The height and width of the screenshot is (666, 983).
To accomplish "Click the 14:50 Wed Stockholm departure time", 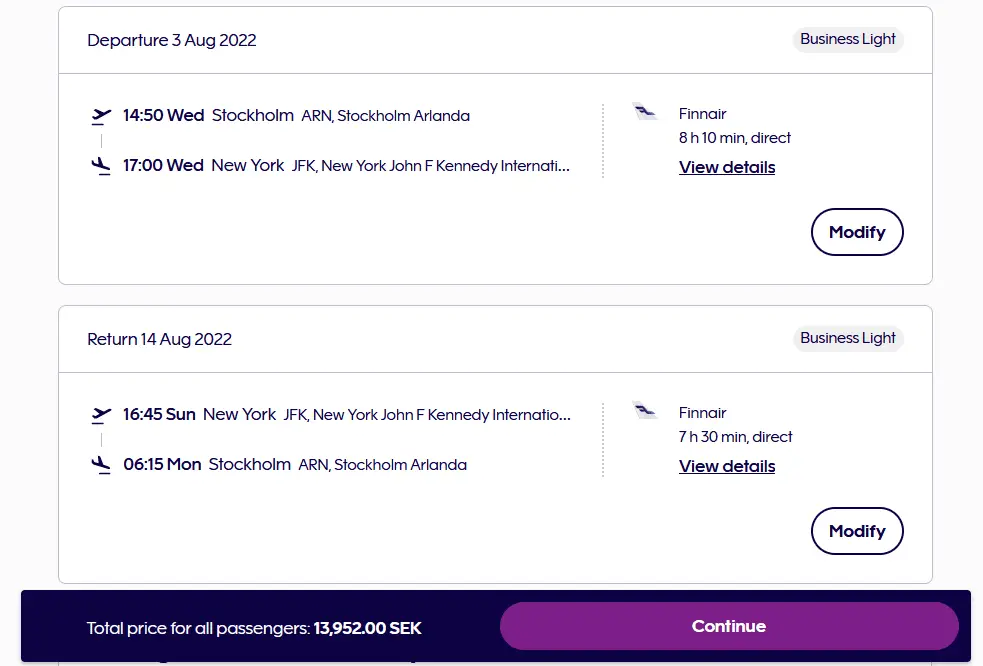I will (x=163, y=115).
